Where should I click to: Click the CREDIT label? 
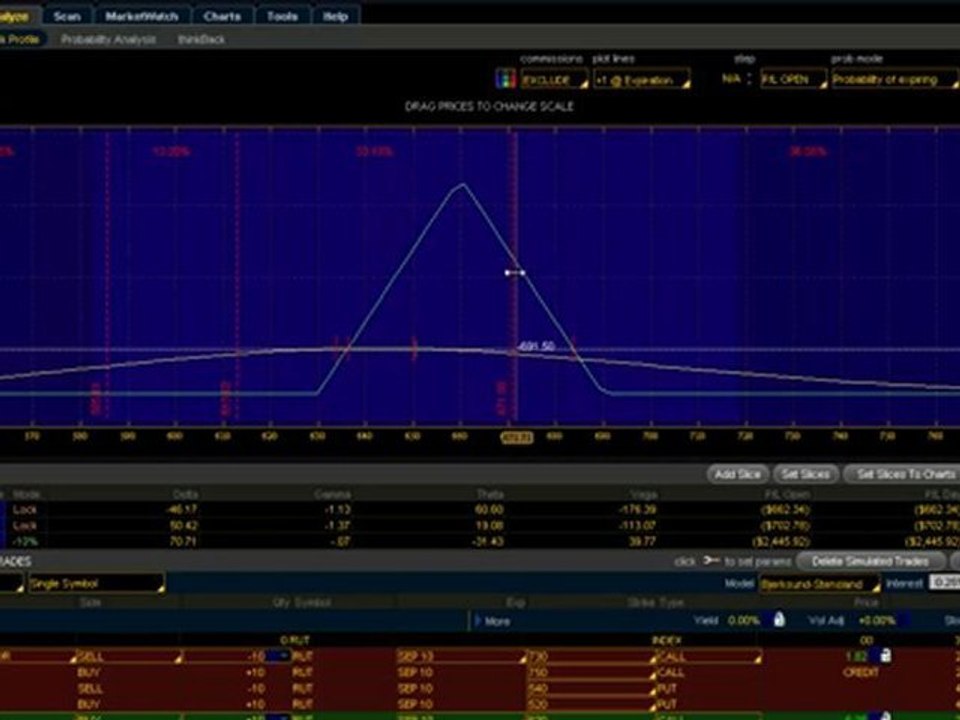(x=860, y=672)
